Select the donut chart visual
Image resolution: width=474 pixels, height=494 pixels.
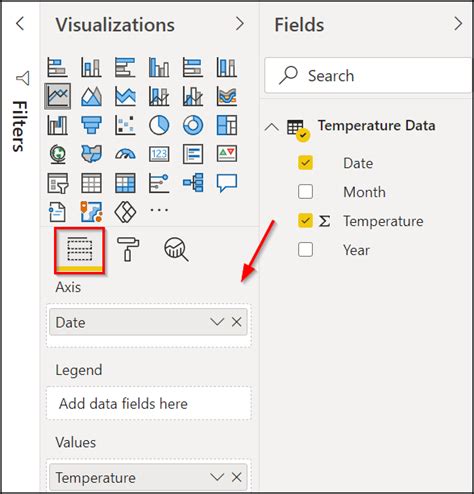(x=193, y=125)
